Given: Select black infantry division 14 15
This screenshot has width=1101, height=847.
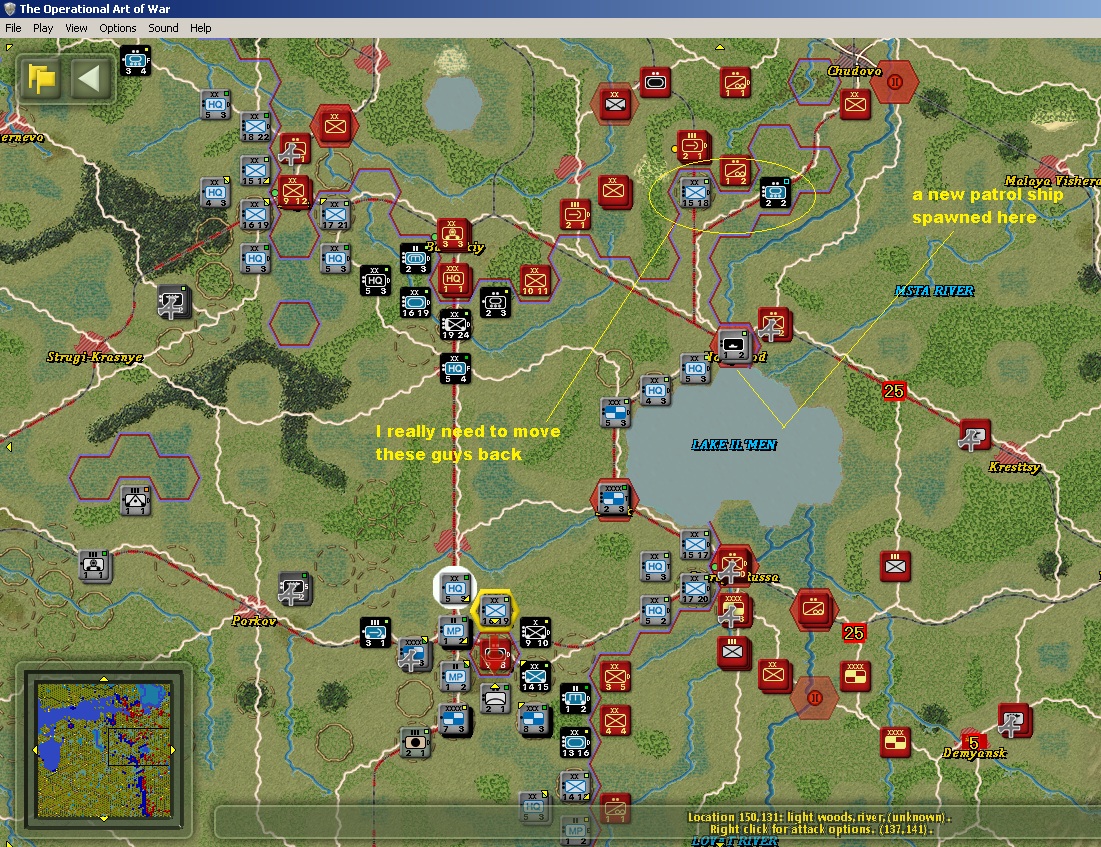Looking at the screenshot, I should point(535,676).
